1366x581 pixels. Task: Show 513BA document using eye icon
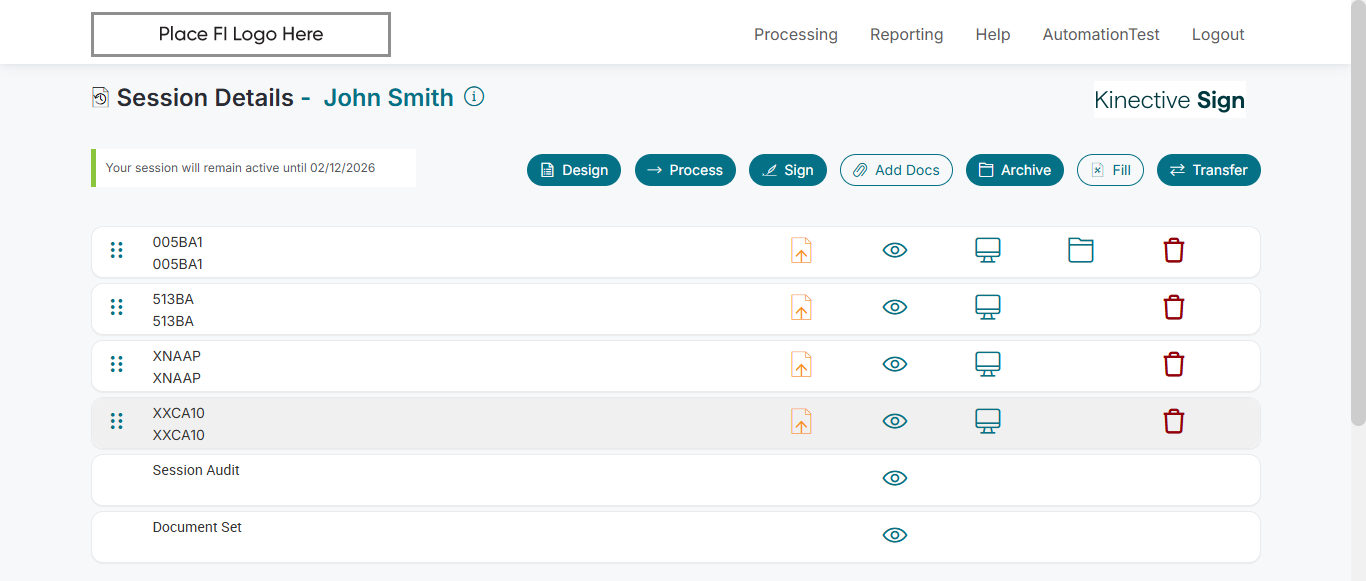tap(895, 307)
